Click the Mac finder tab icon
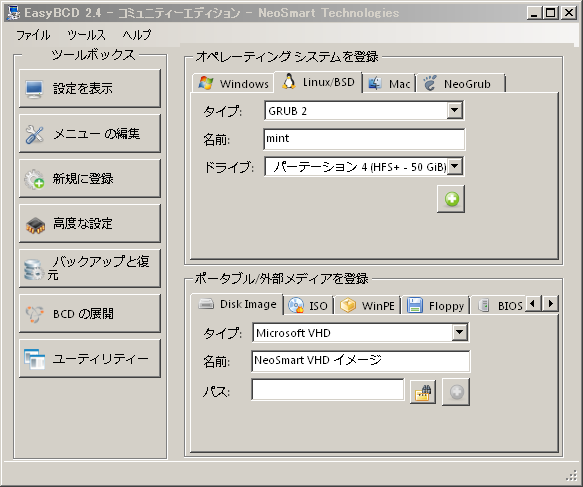583x487 pixels. click(x=375, y=83)
